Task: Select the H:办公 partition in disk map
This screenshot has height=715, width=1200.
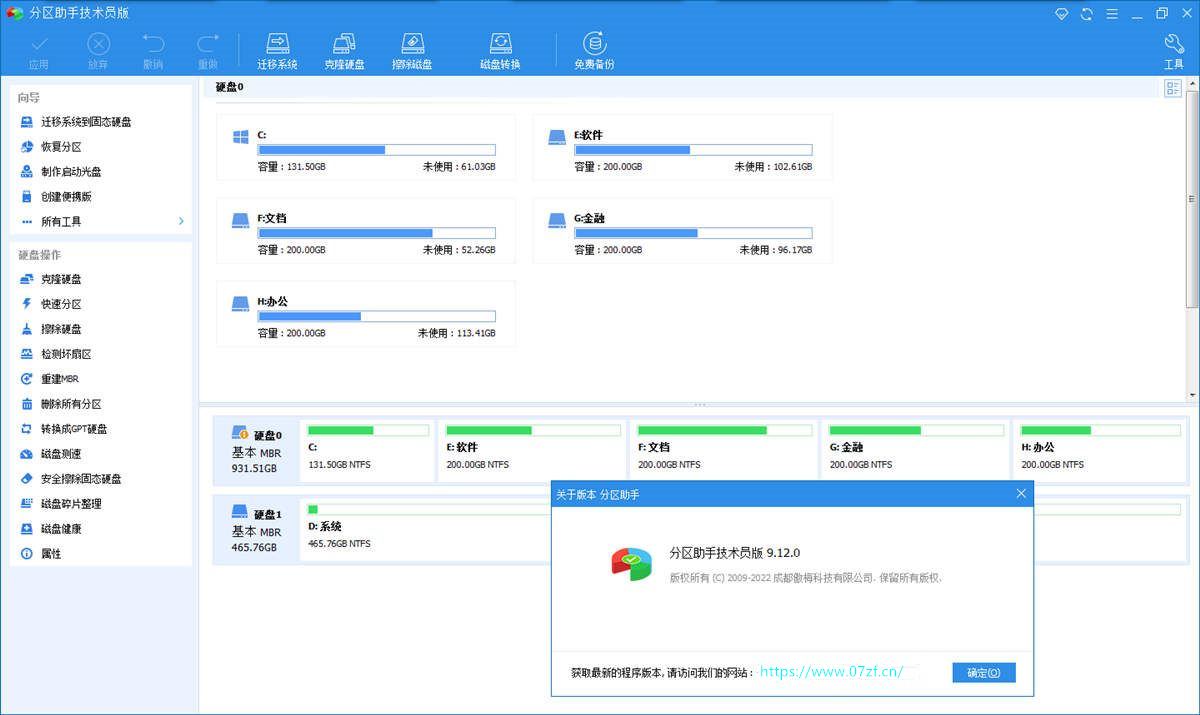Action: (1100, 449)
